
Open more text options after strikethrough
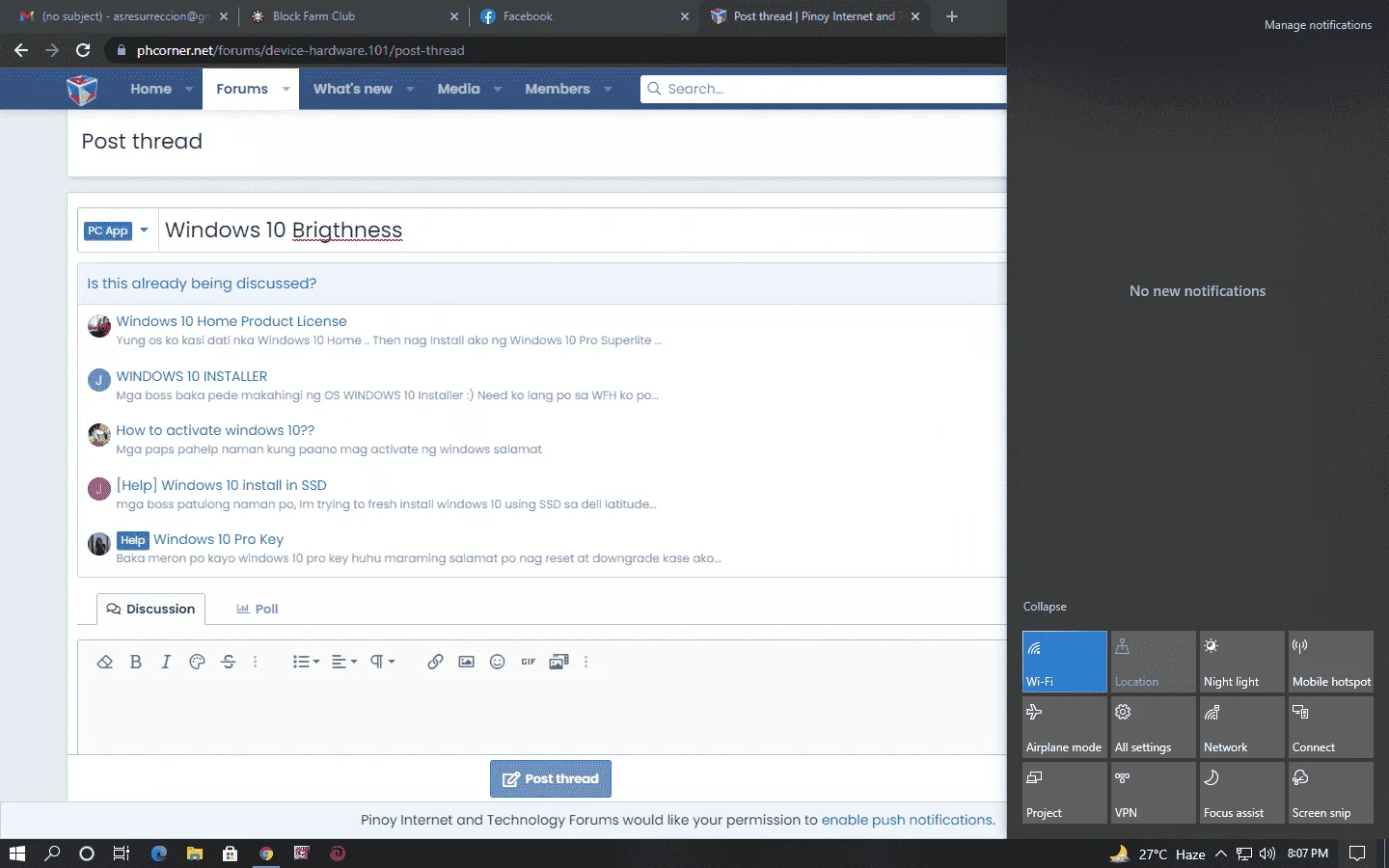(x=255, y=662)
